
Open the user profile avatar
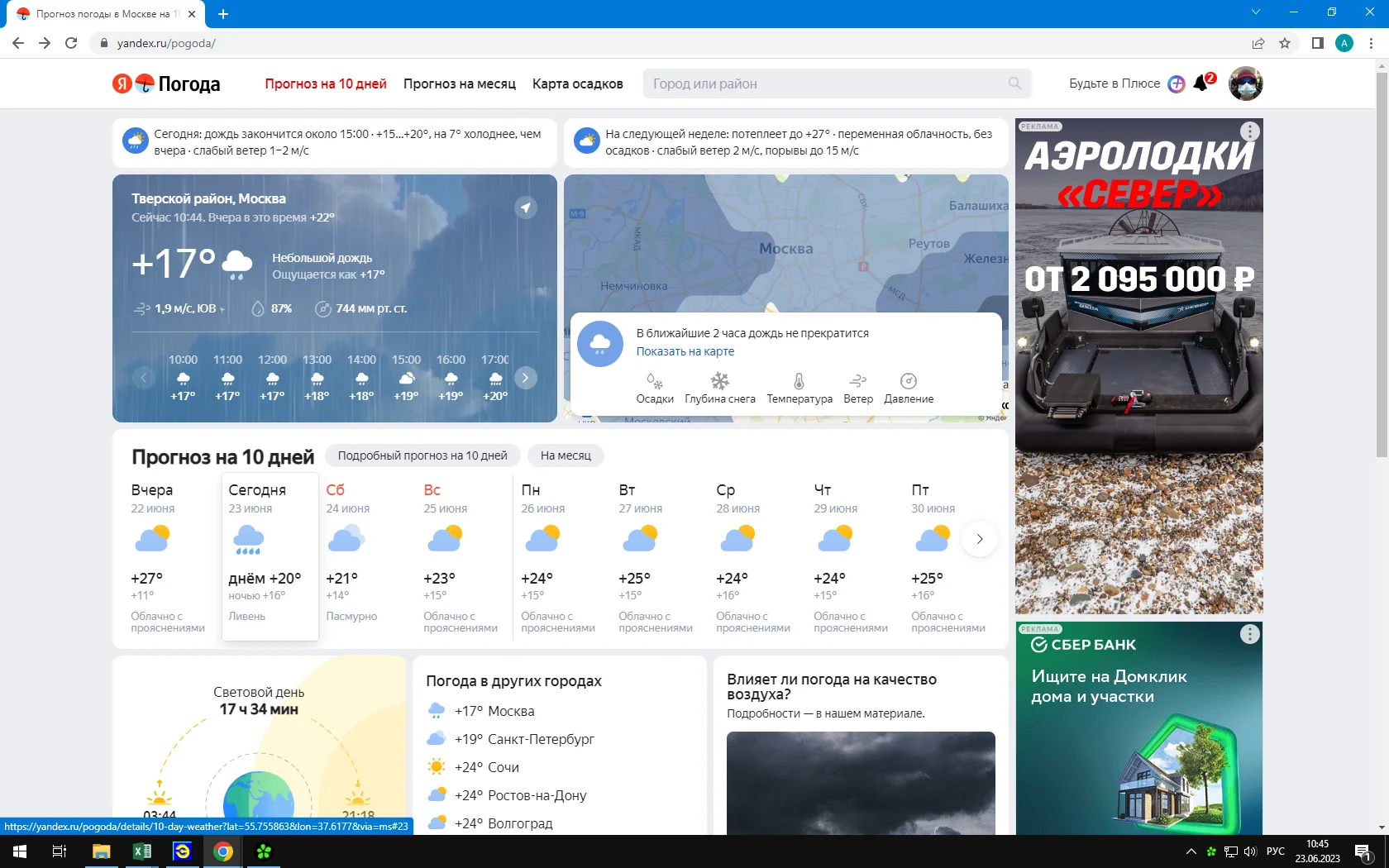1245,83
